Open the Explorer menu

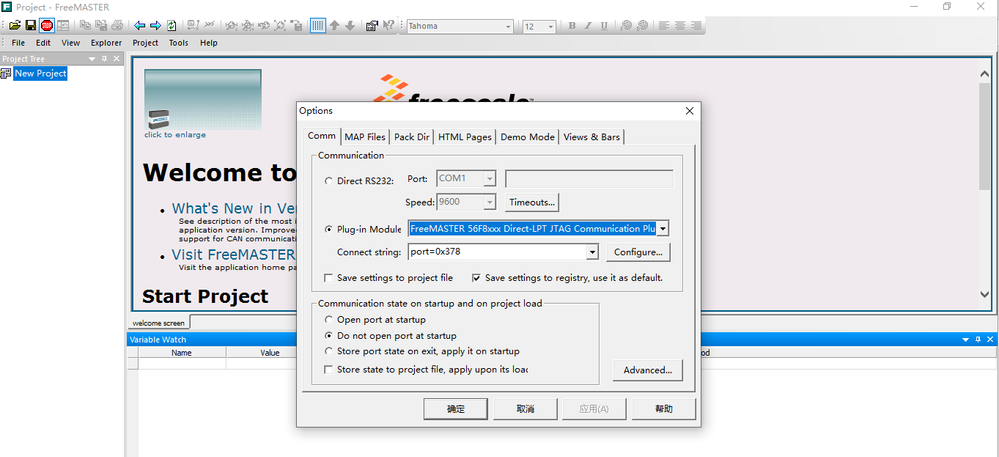point(106,43)
